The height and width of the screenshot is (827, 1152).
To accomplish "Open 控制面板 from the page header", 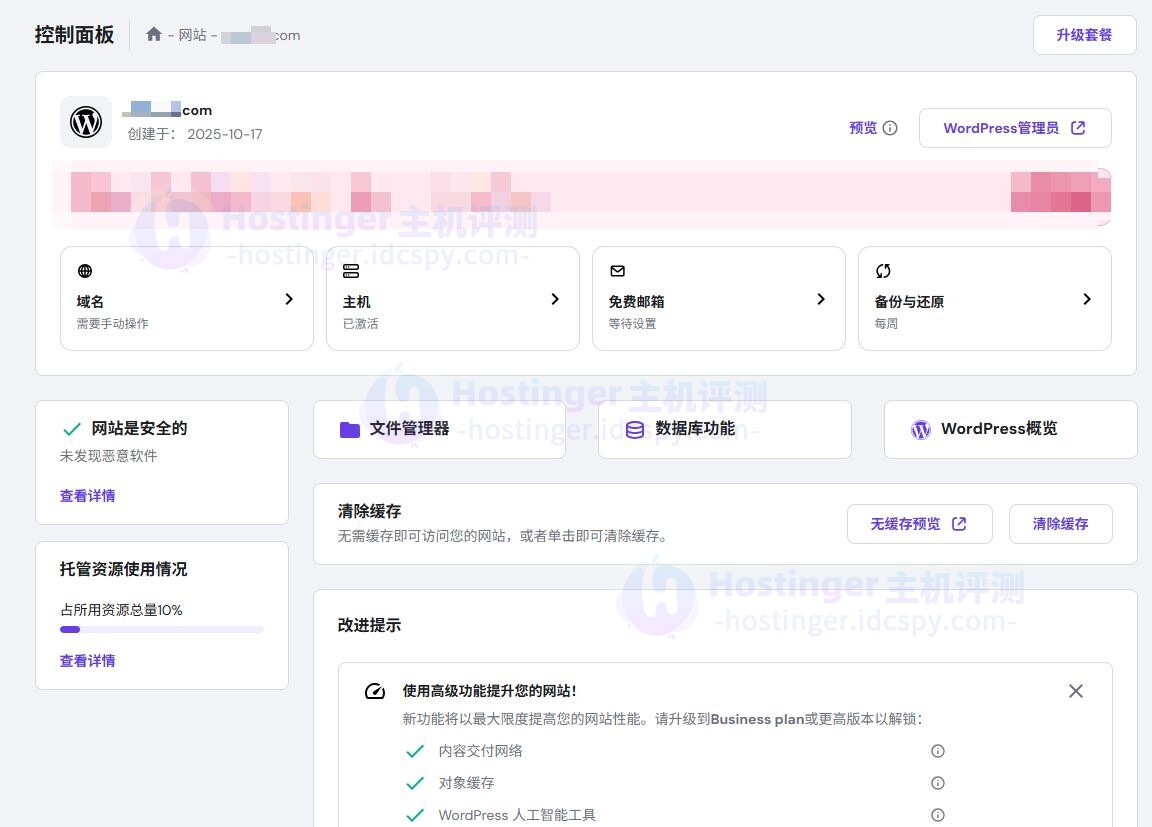I will (74, 34).
